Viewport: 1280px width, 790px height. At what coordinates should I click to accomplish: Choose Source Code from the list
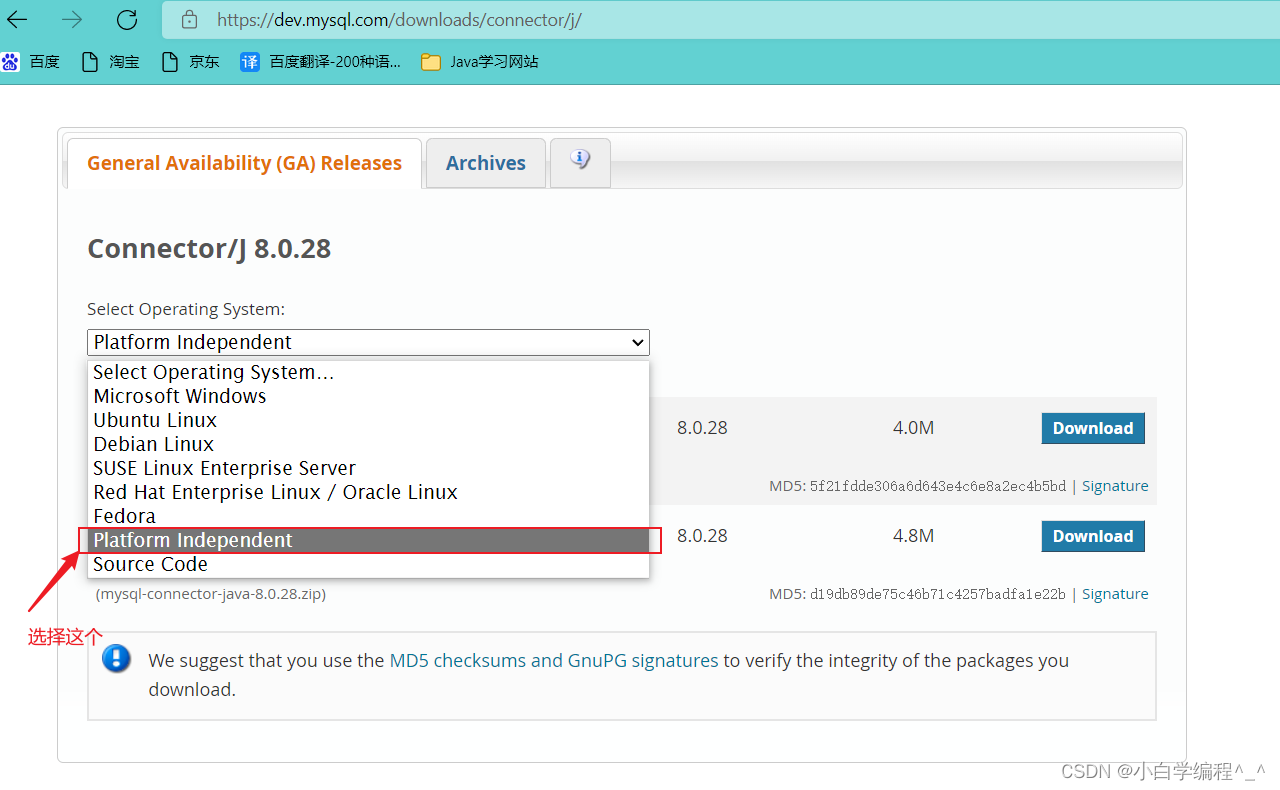click(368, 564)
